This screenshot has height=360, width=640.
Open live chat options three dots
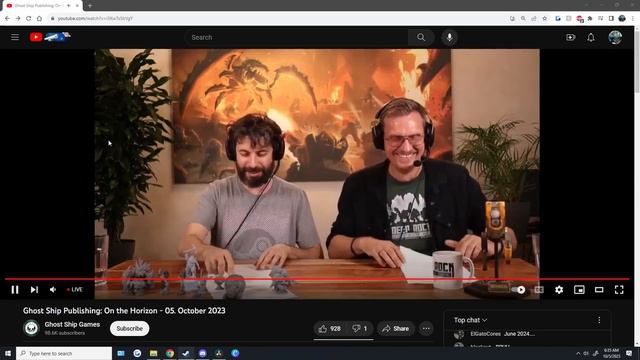599,320
